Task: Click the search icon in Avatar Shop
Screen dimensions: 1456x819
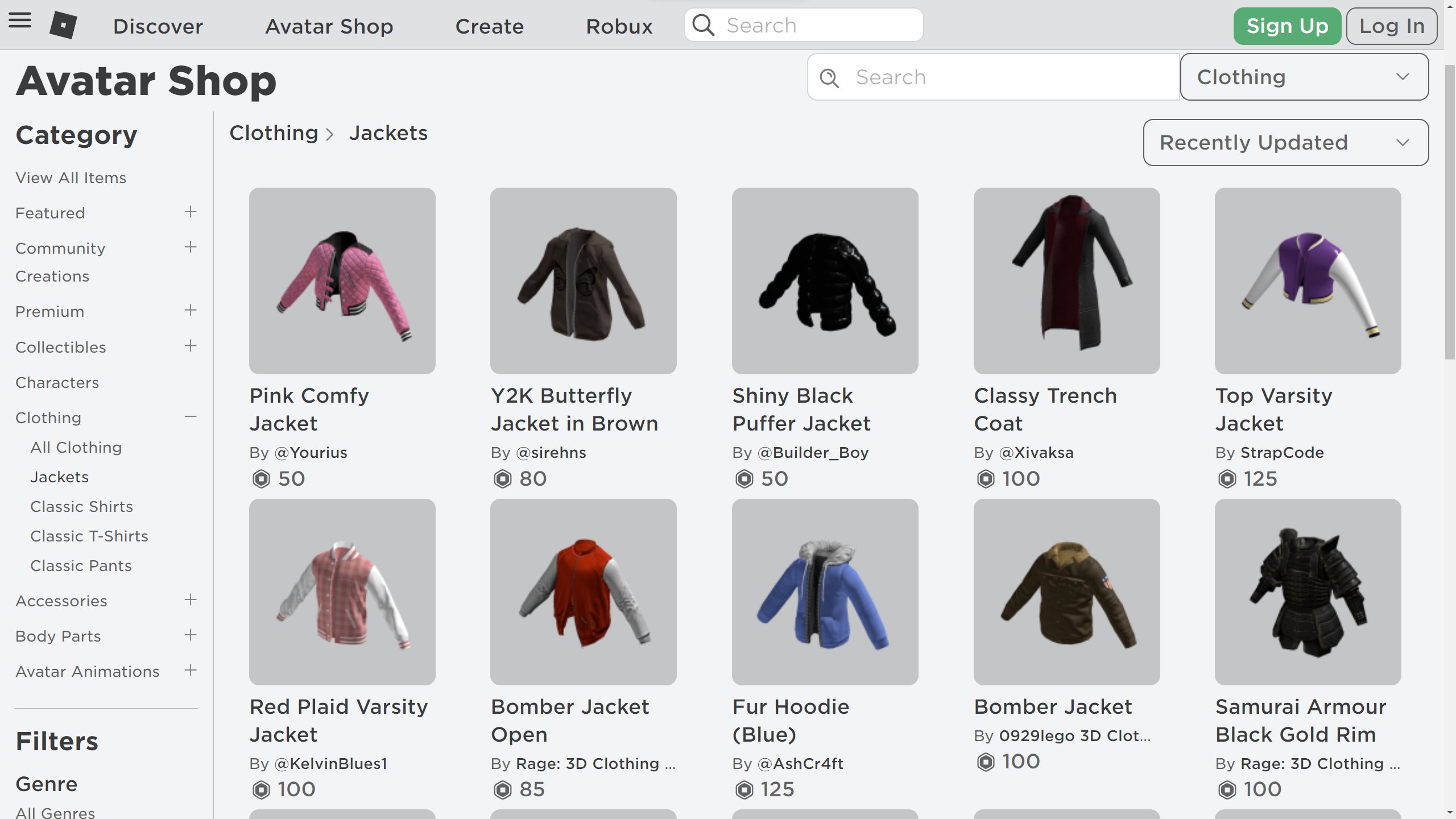Action: (830, 77)
